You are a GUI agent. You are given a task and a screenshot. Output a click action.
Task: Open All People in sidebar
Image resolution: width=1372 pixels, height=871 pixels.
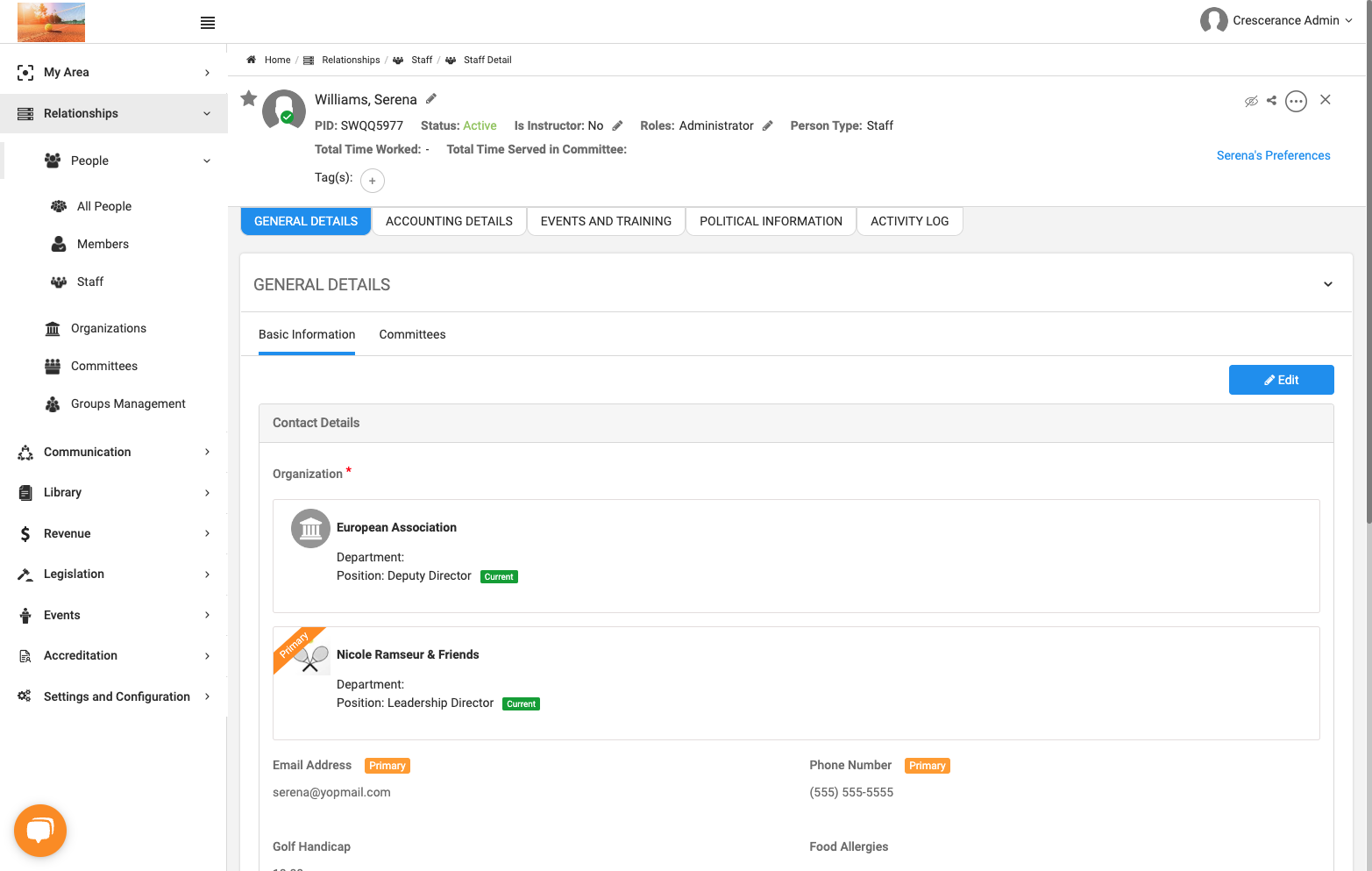[104, 206]
